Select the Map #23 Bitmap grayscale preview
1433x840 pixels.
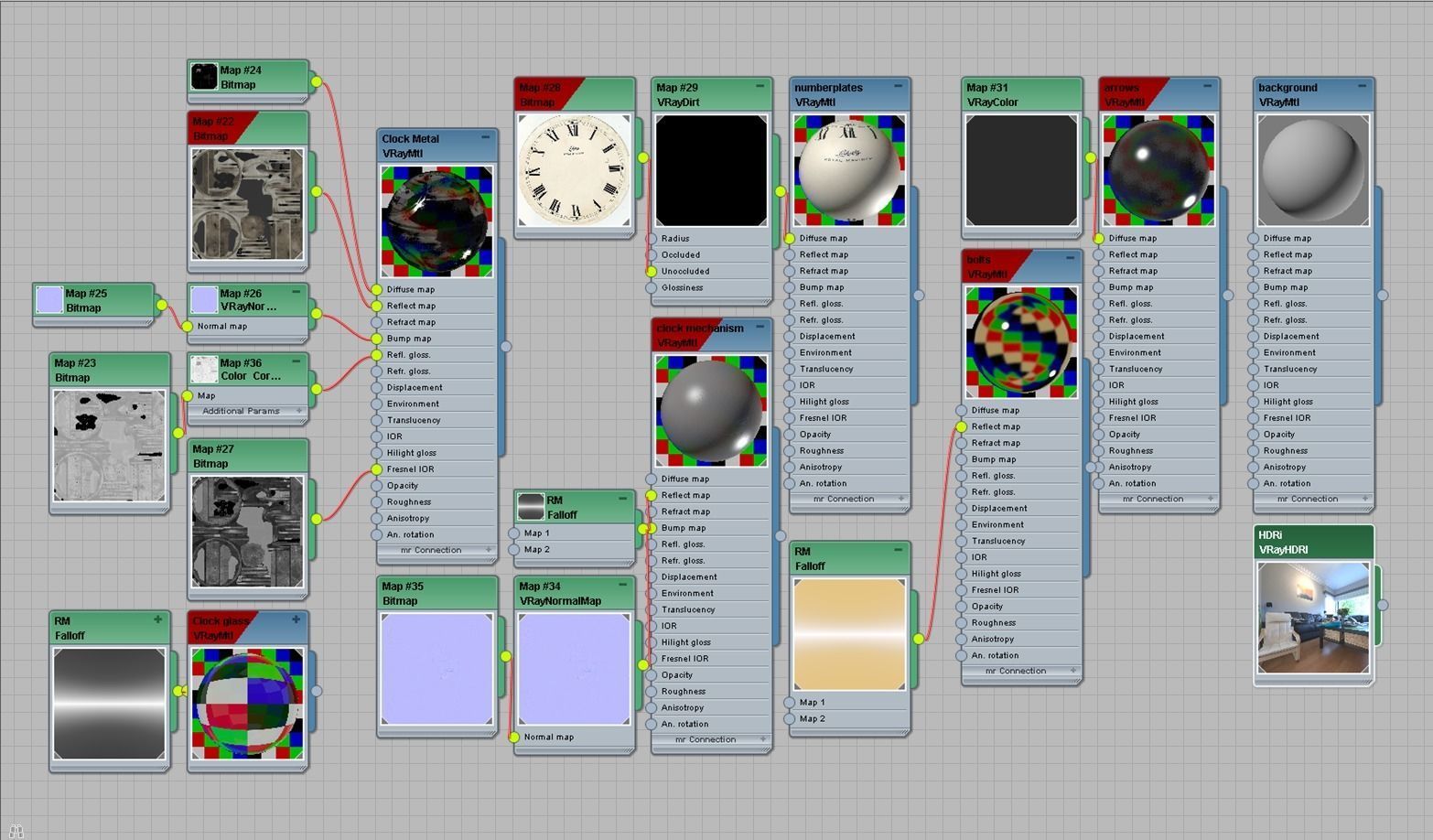(x=110, y=446)
